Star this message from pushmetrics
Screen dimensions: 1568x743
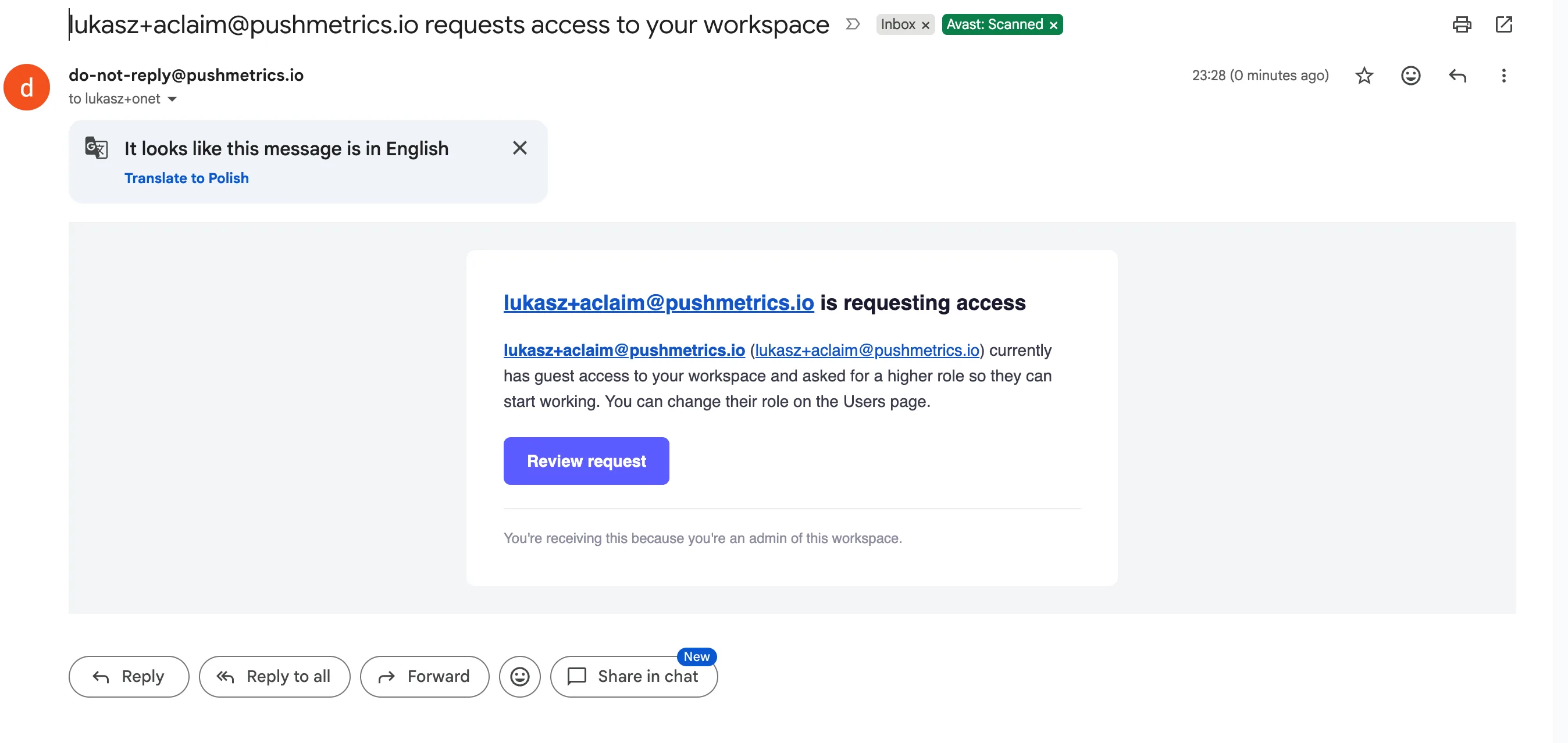(1364, 76)
